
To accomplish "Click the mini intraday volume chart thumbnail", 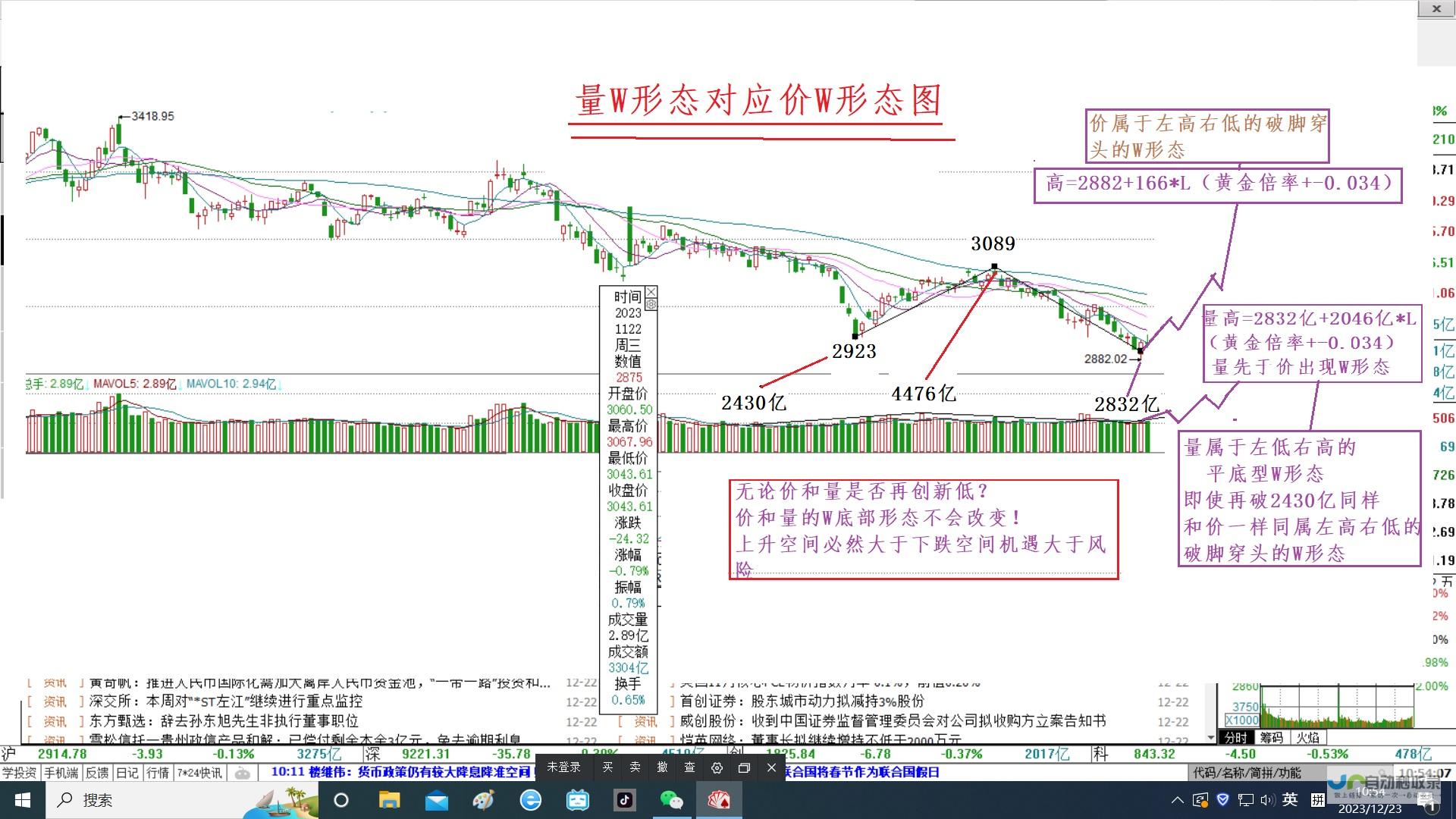I will pyautogui.click(x=1338, y=706).
